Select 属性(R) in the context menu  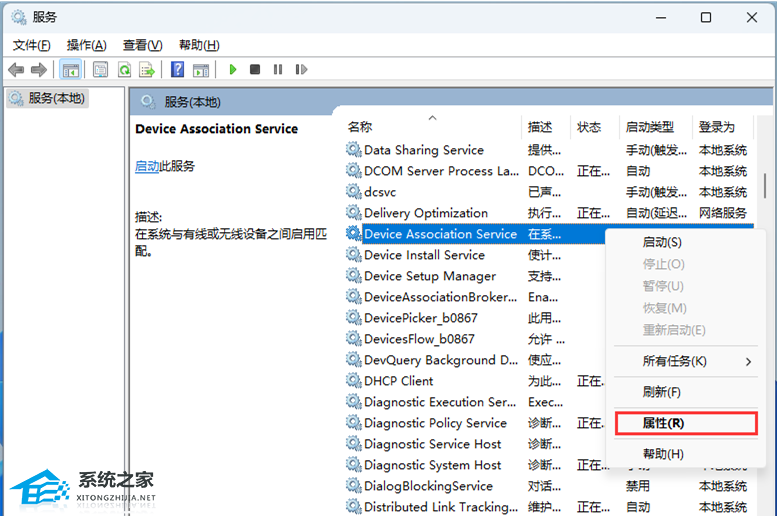pyautogui.click(x=663, y=423)
